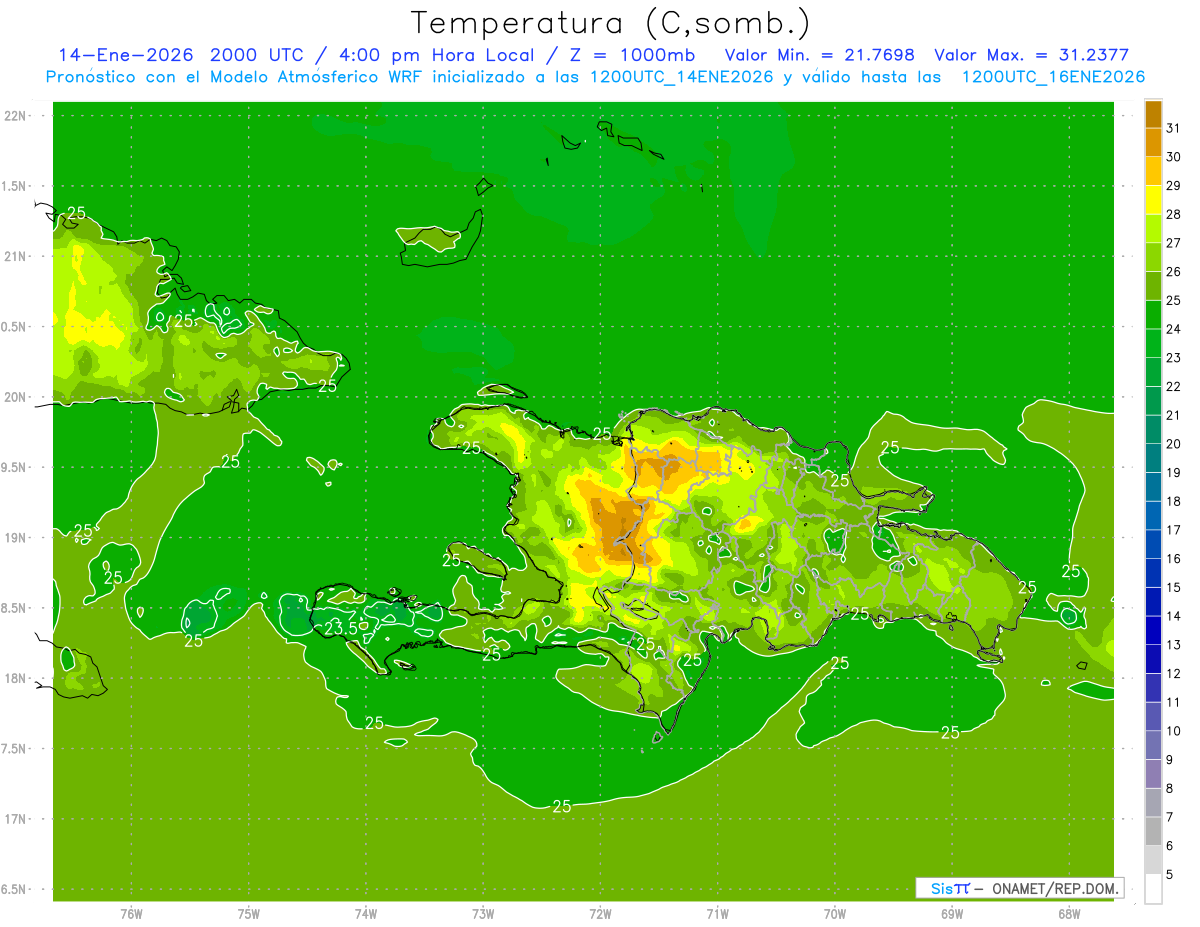This screenshot has width=1200, height=927.
Task: Click the '11' label on the color scale
Action: tap(1174, 702)
